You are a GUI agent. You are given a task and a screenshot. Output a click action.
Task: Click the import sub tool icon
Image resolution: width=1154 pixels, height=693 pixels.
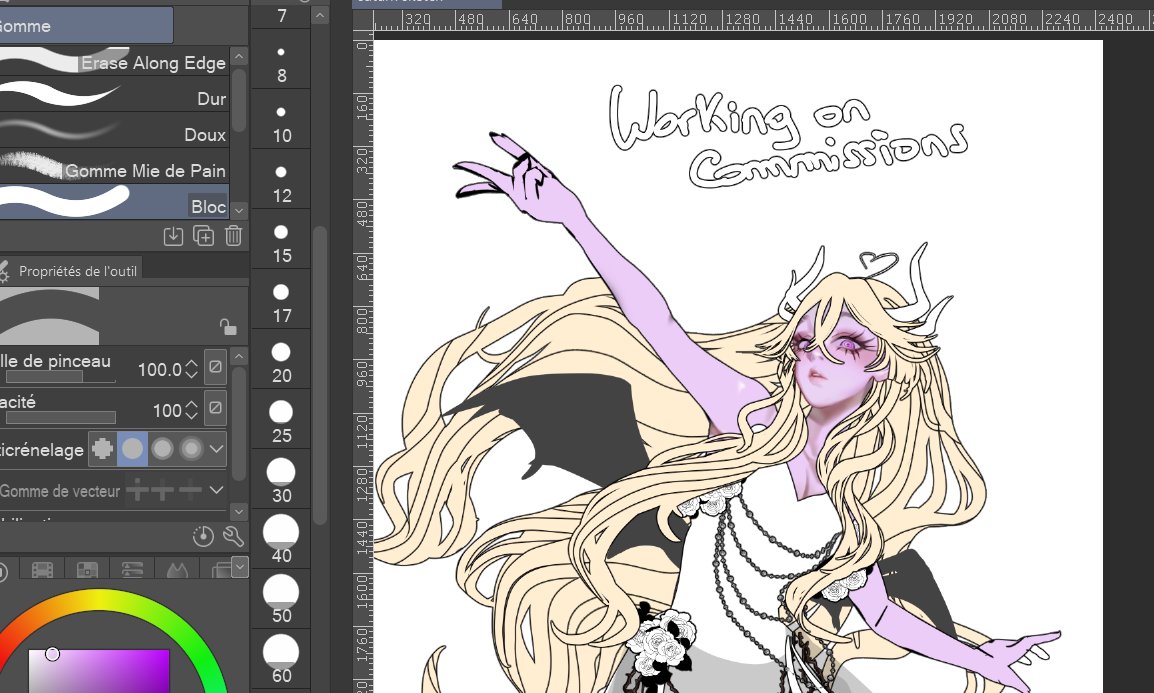coord(173,236)
